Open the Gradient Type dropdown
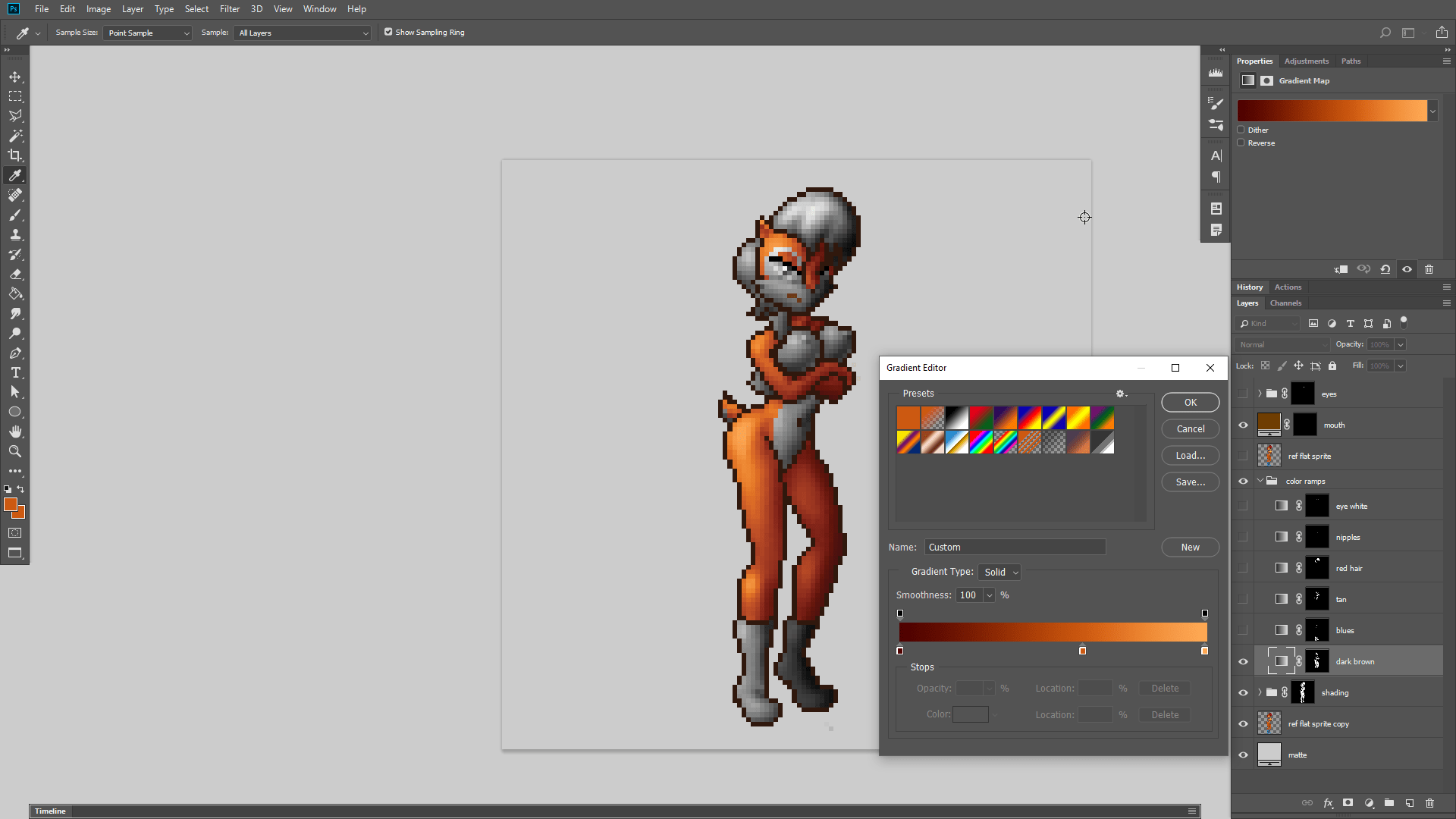 click(x=1000, y=573)
